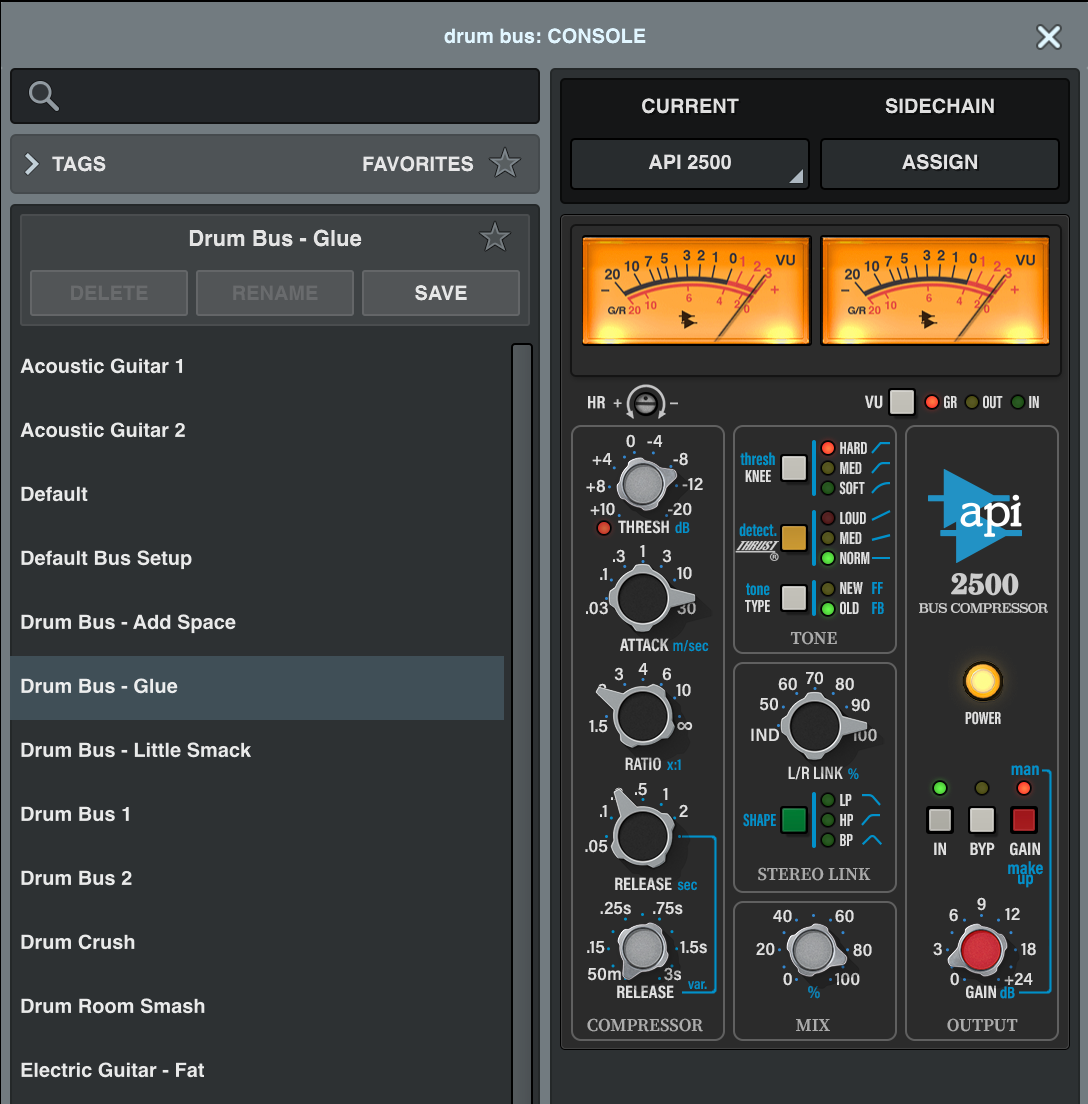Image resolution: width=1088 pixels, height=1104 pixels.
Task: Select the Acoustic Guitar 1 preset
Action: point(257,366)
